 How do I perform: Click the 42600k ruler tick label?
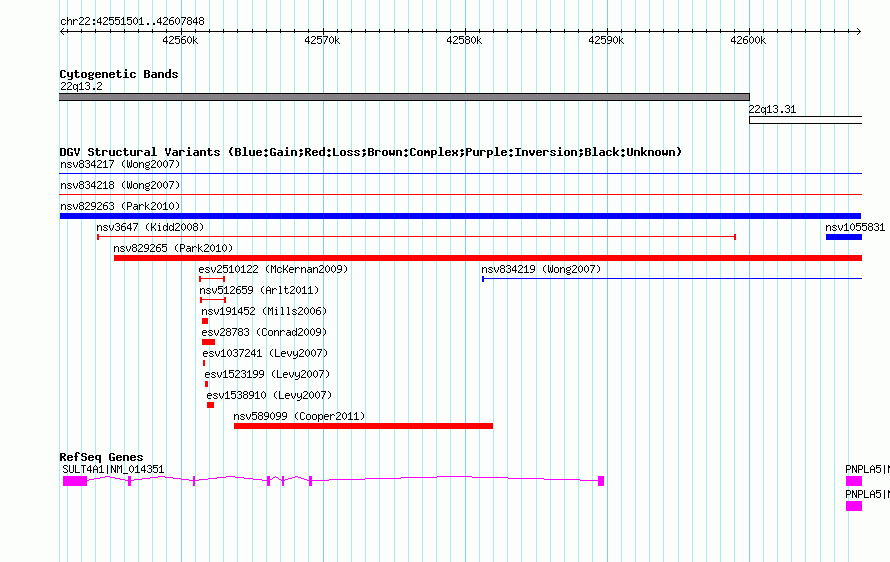click(x=748, y=40)
